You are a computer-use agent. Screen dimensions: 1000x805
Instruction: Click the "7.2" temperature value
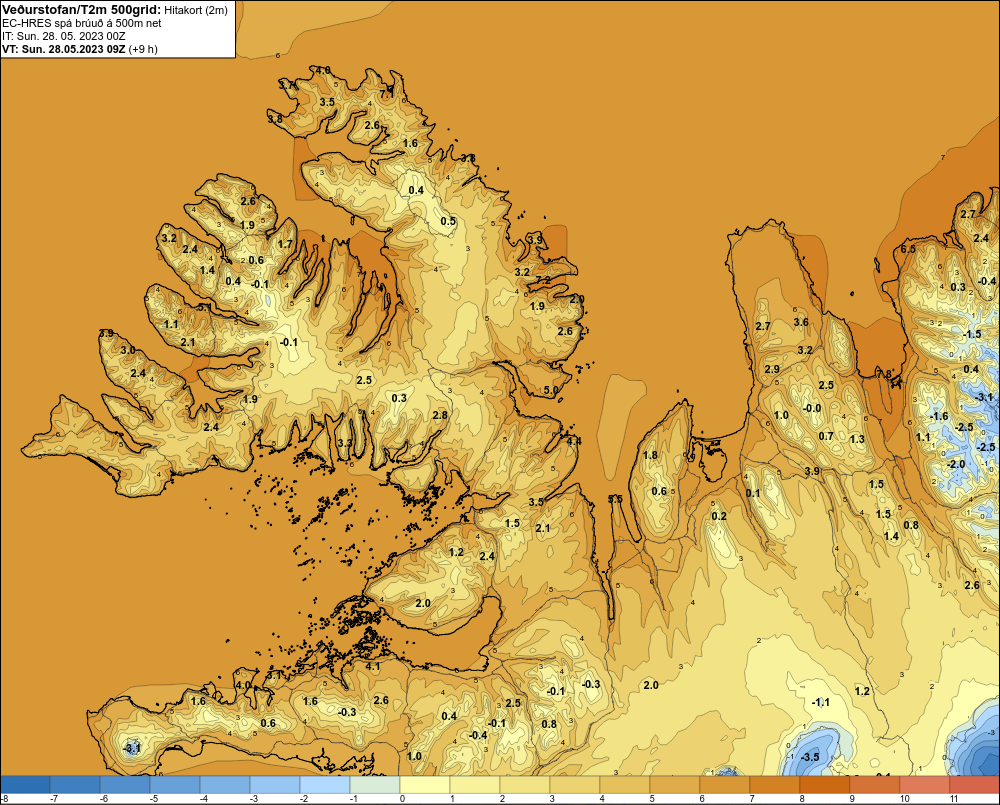click(x=543, y=280)
